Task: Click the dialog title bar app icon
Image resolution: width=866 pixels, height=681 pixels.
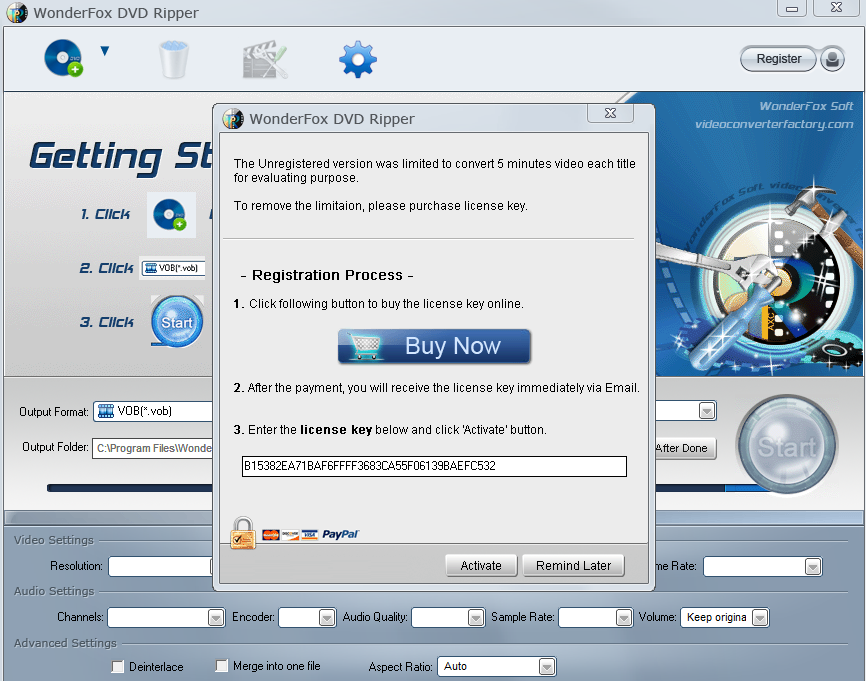Action: coord(233,119)
